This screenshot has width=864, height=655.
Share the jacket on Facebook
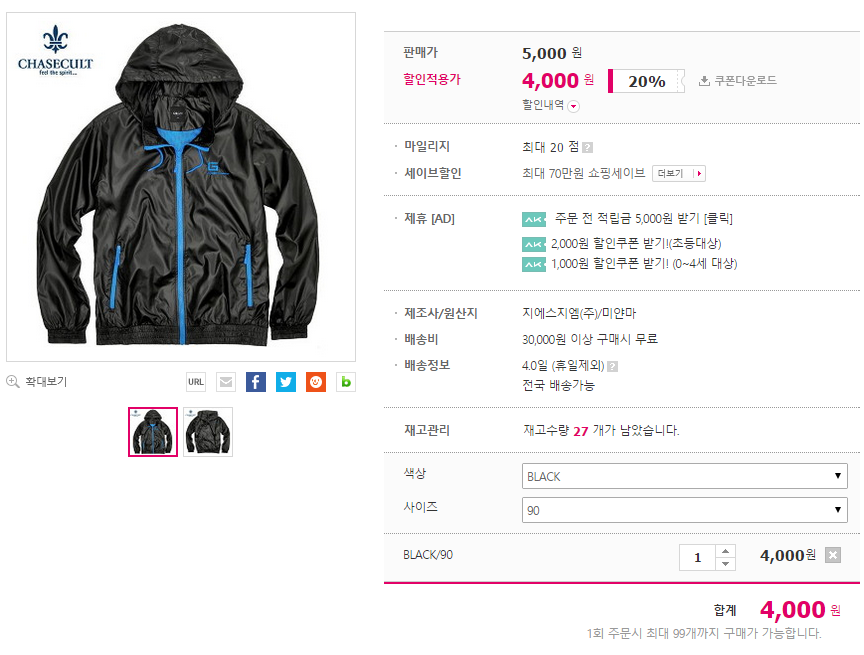[x=256, y=382]
